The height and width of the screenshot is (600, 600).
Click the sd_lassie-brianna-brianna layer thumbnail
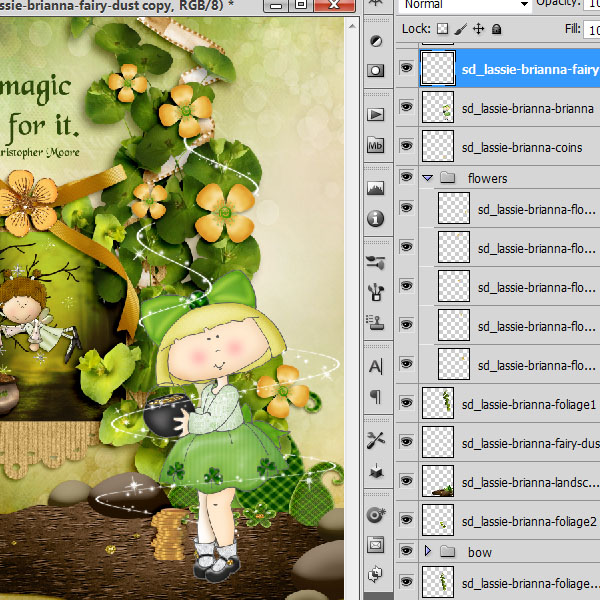click(x=438, y=107)
